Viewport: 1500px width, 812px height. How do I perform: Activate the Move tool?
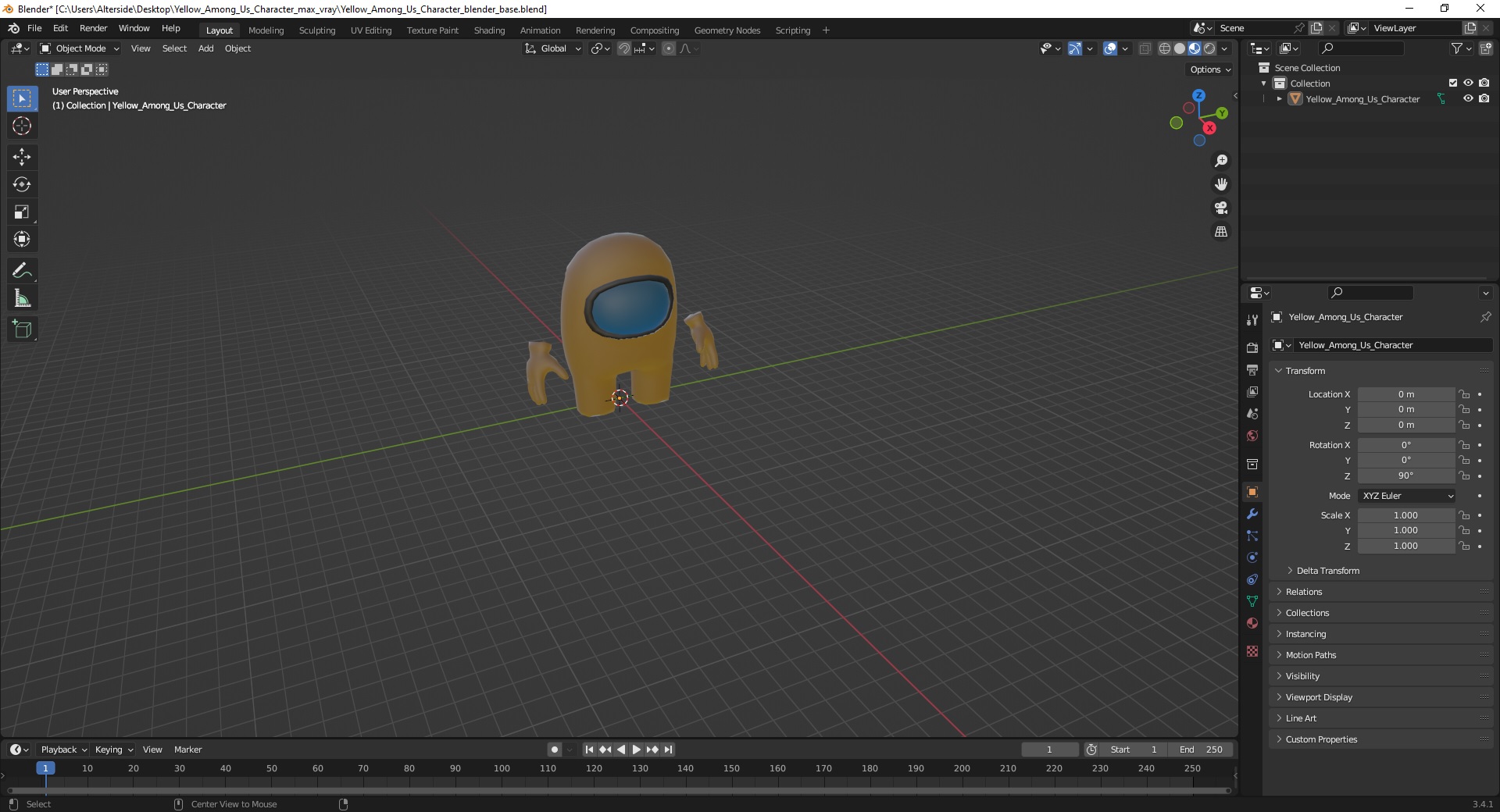(x=22, y=157)
